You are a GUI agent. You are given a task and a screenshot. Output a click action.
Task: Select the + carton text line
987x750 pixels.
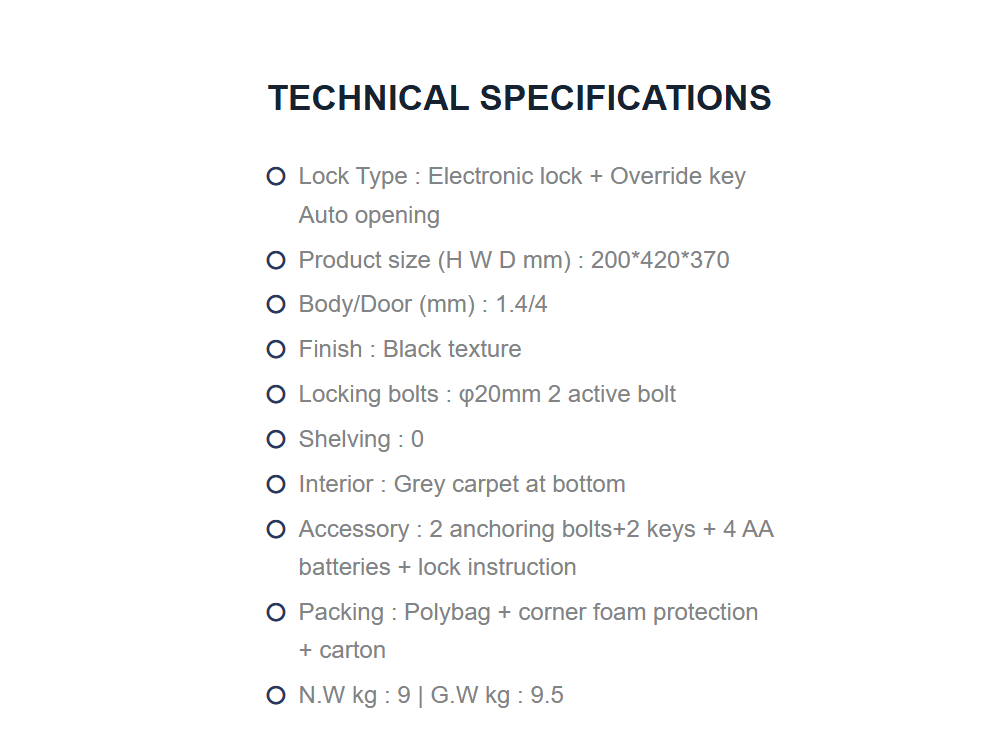click(342, 651)
